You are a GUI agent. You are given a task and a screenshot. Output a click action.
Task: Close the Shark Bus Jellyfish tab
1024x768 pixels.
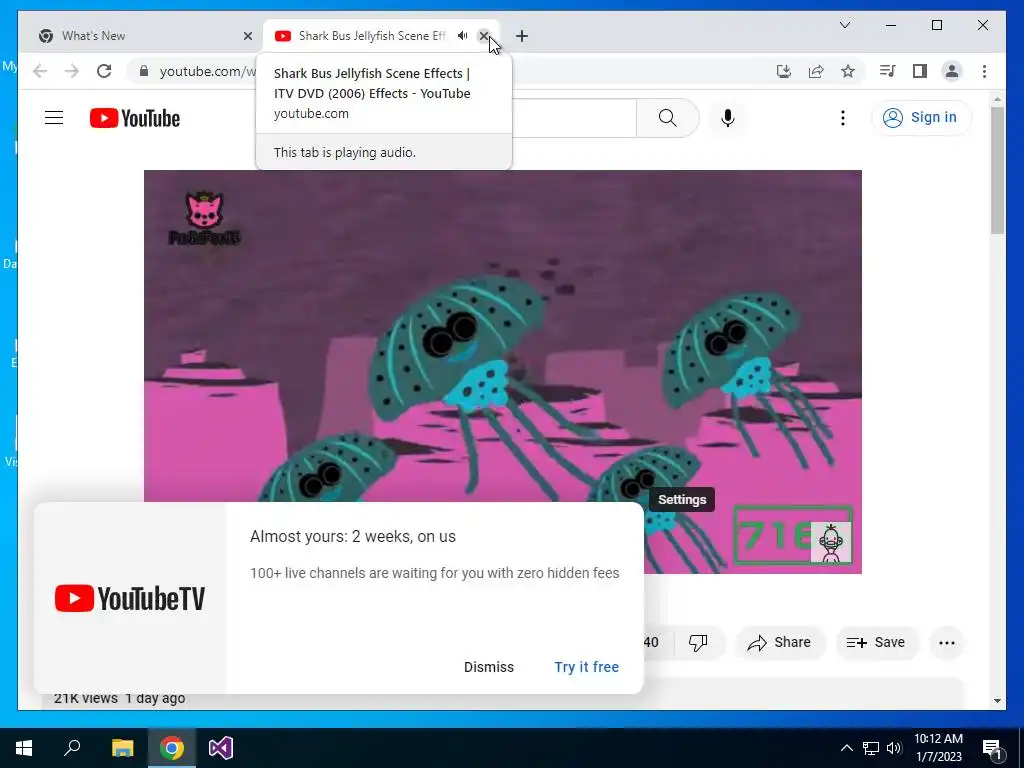click(484, 36)
